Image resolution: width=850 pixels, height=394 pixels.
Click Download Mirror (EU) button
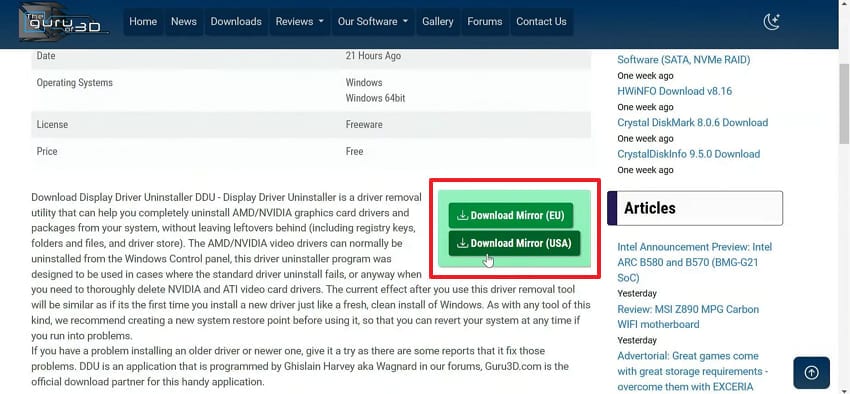(x=511, y=215)
